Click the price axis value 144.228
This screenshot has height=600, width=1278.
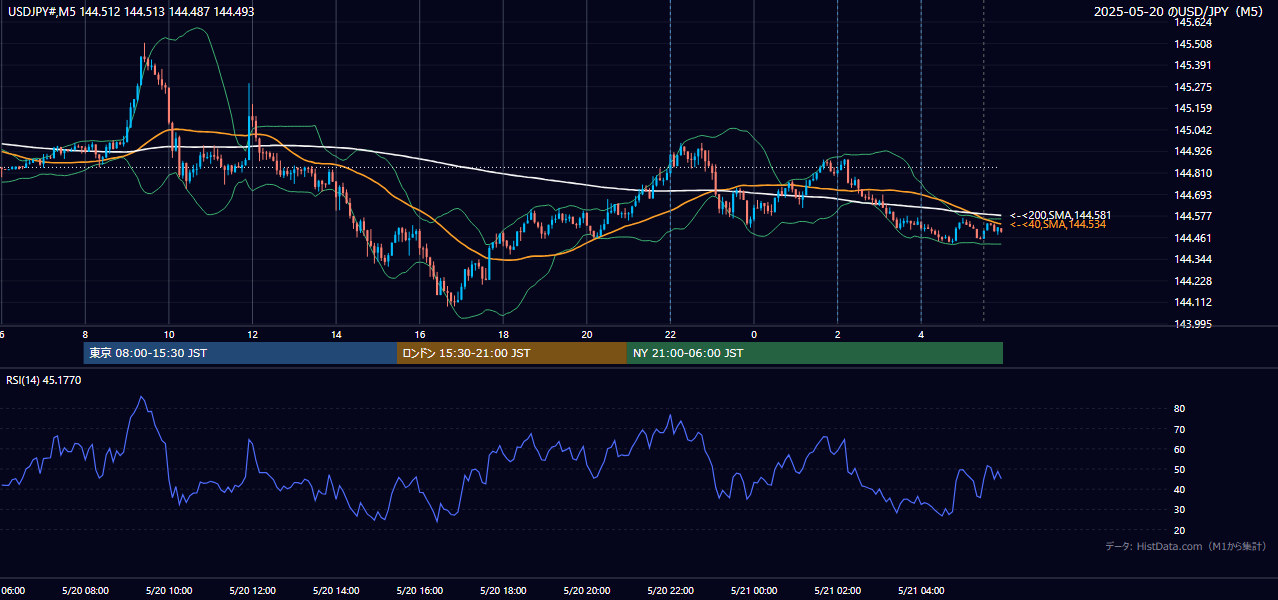(x=1194, y=281)
